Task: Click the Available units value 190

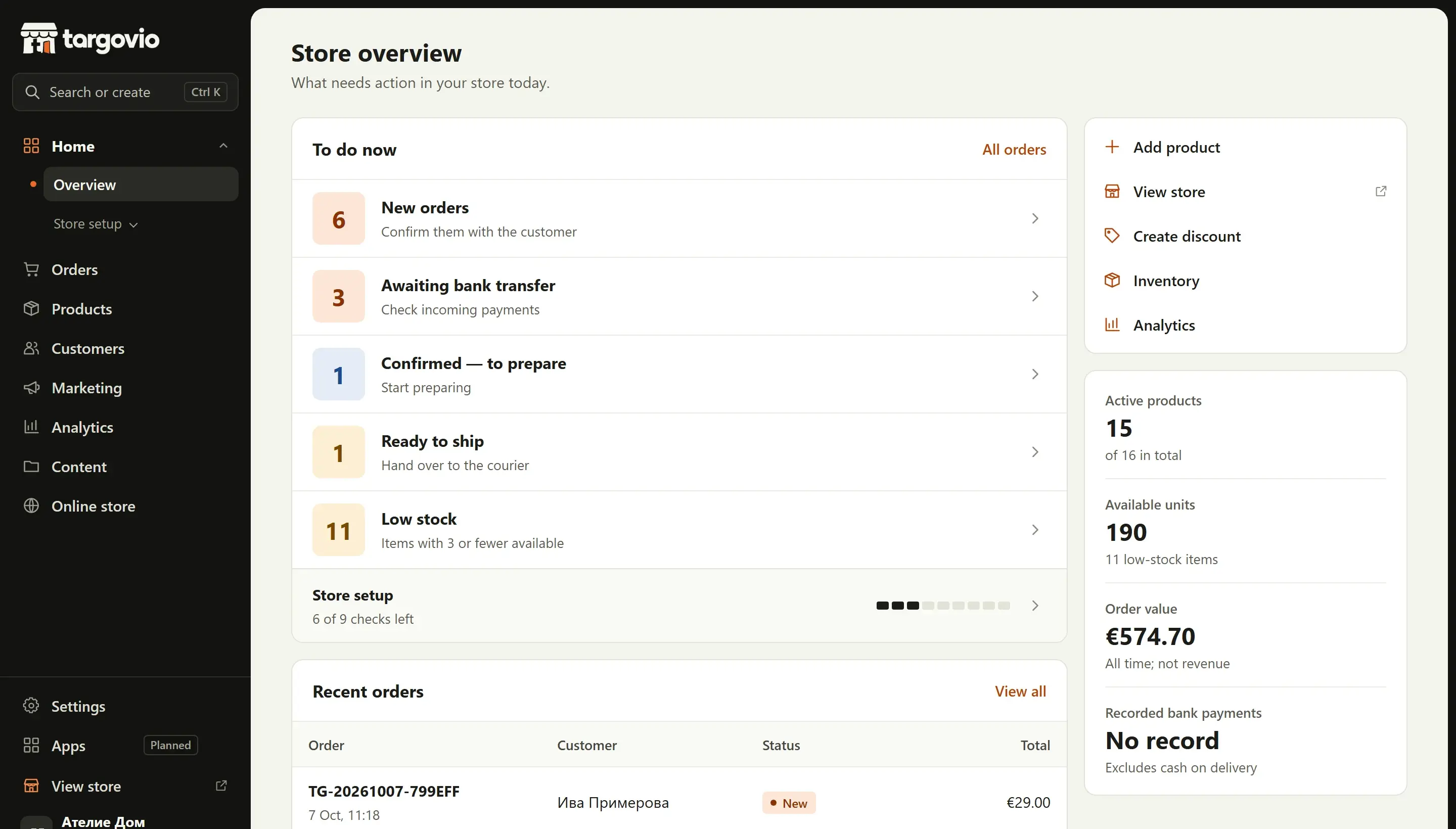Action: (1126, 532)
